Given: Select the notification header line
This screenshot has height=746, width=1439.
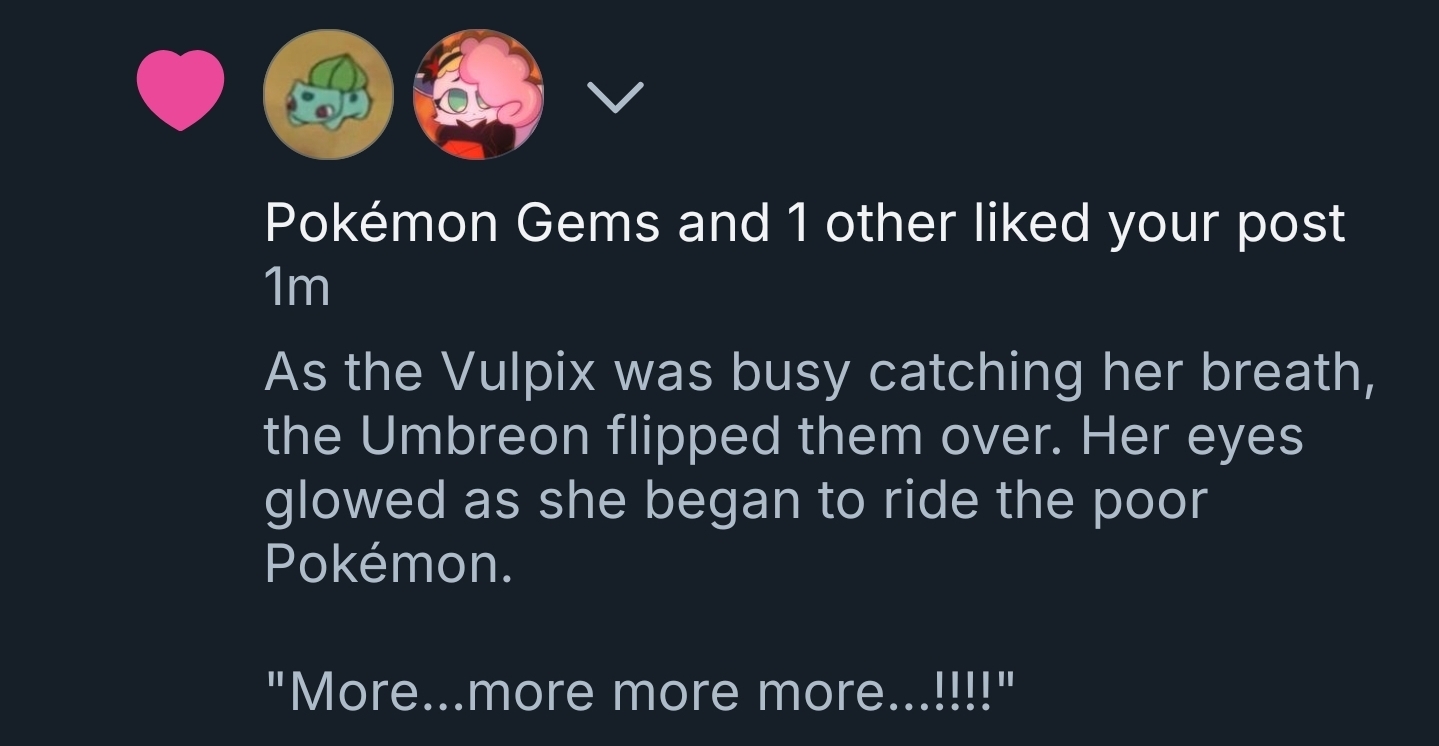Looking at the screenshot, I should pyautogui.click(x=804, y=222).
